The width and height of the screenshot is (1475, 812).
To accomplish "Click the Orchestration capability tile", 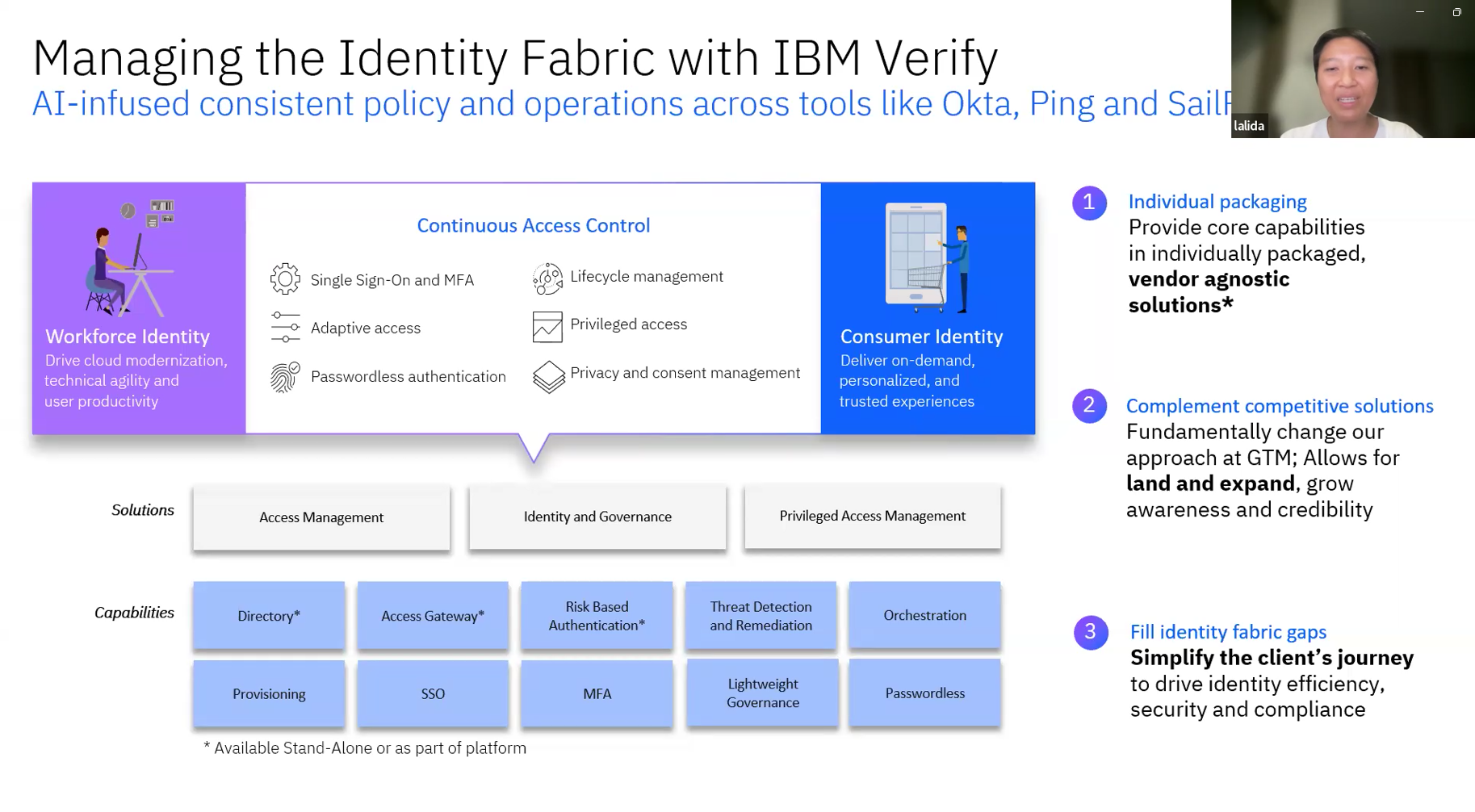I will pos(925,615).
